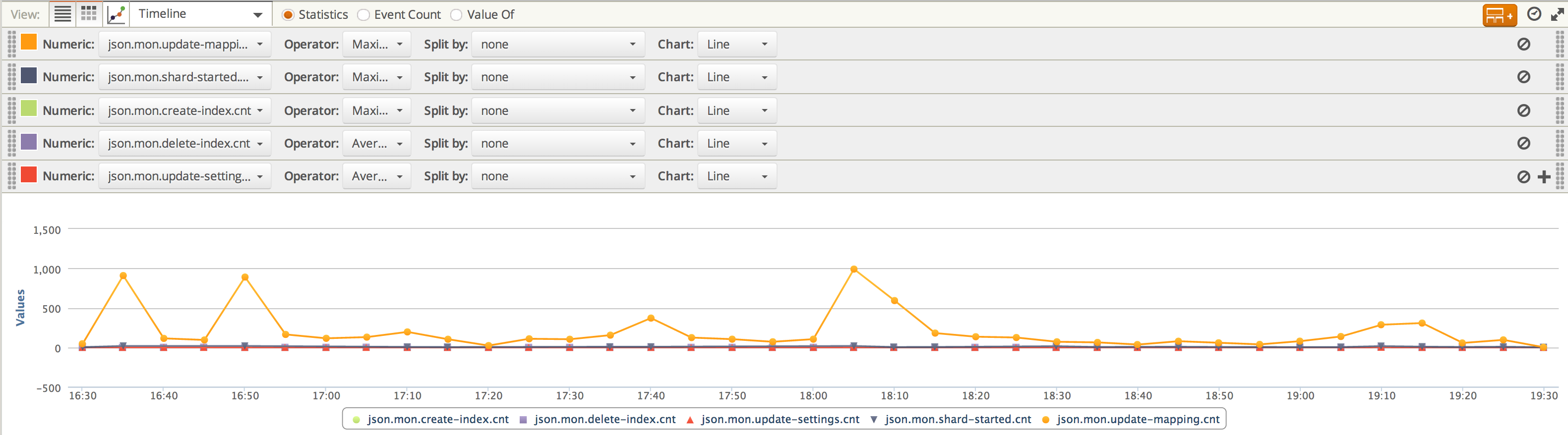The width and height of the screenshot is (1568, 435).
Task: Click the 18:05 peak data point
Action: point(853,269)
